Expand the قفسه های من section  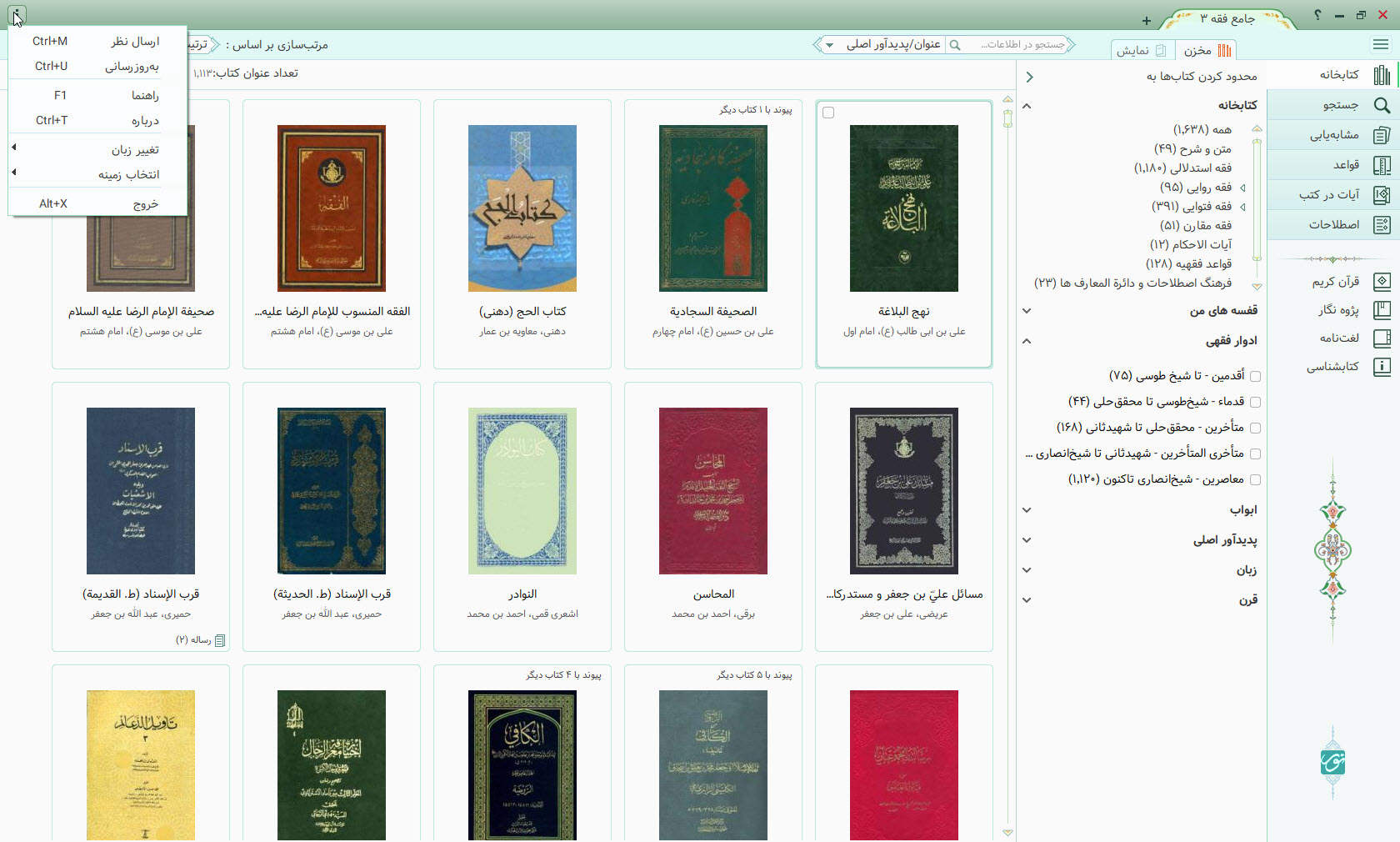(1027, 311)
